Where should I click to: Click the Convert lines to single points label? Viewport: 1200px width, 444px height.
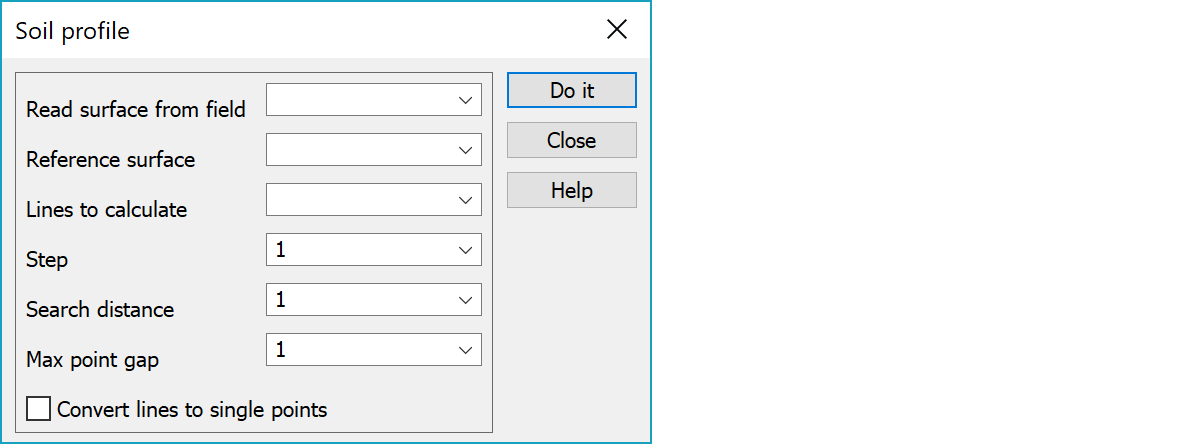[x=192, y=409]
